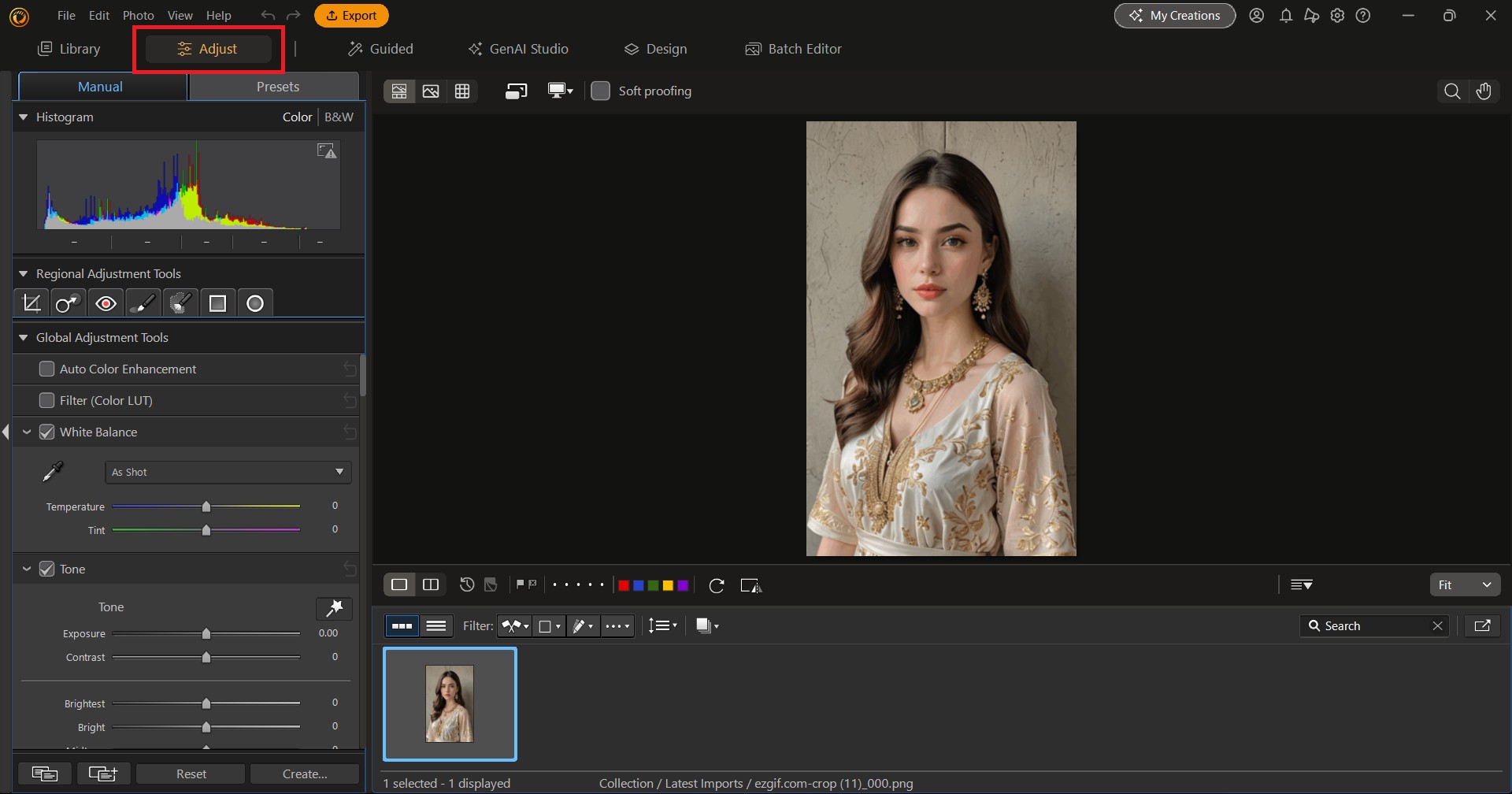
Task: Enable Auto Color Enhancement
Action: [47, 368]
